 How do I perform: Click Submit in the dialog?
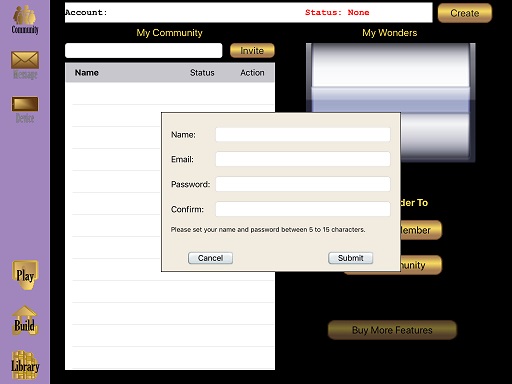pyautogui.click(x=350, y=258)
